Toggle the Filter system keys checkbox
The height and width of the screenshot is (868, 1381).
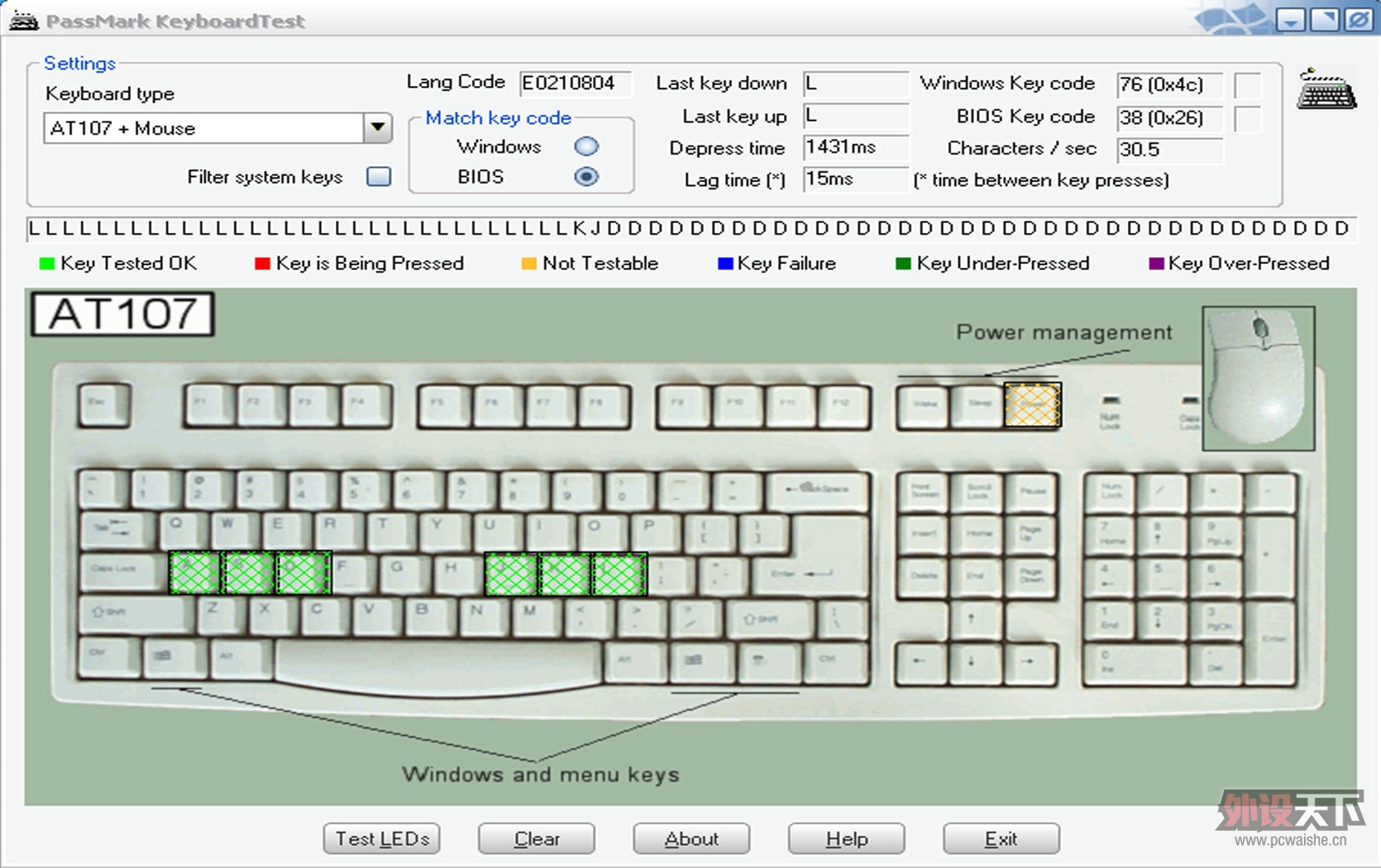pyautogui.click(x=379, y=176)
